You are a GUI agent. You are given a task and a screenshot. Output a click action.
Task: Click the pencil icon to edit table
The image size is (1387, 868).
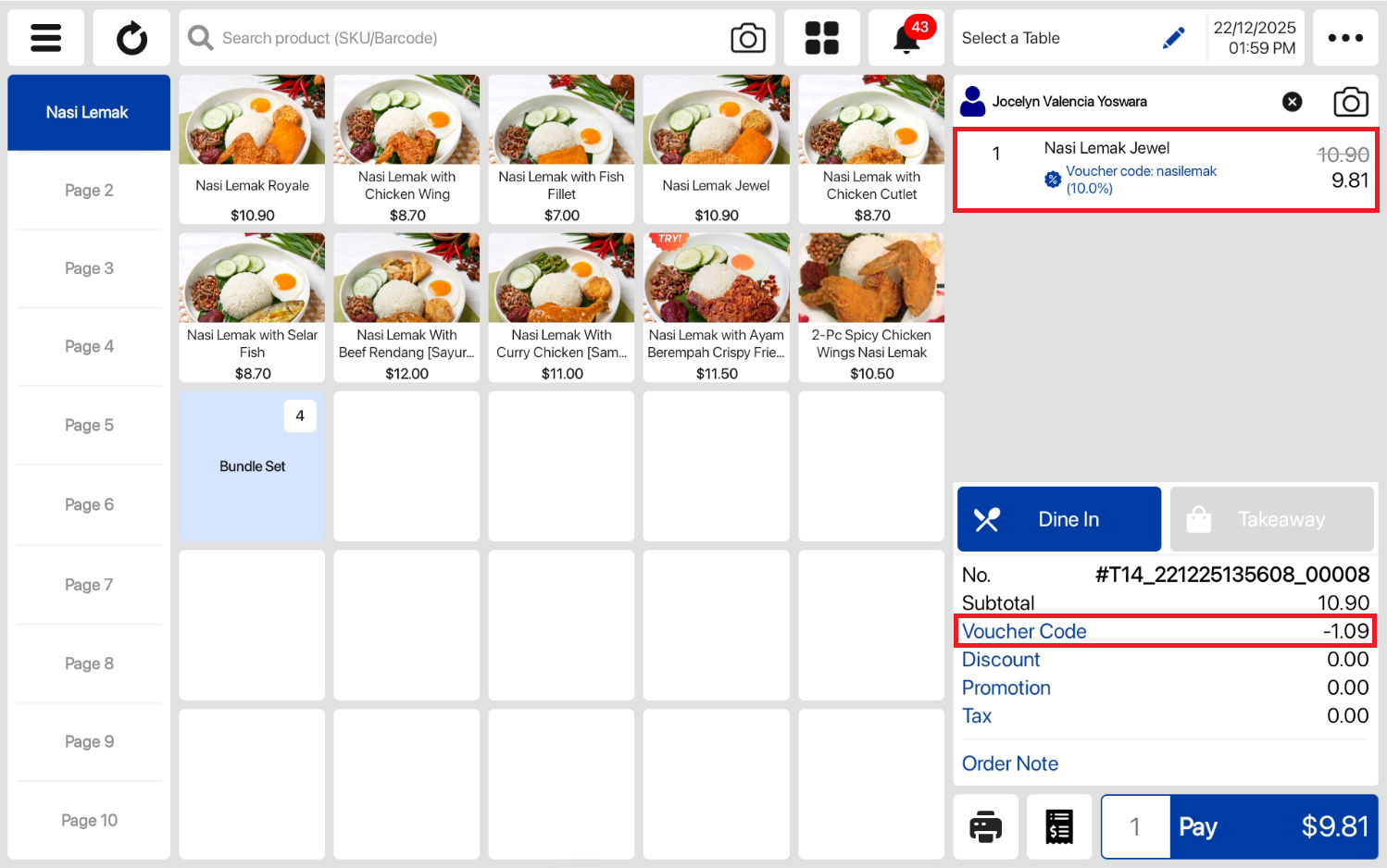1173,38
